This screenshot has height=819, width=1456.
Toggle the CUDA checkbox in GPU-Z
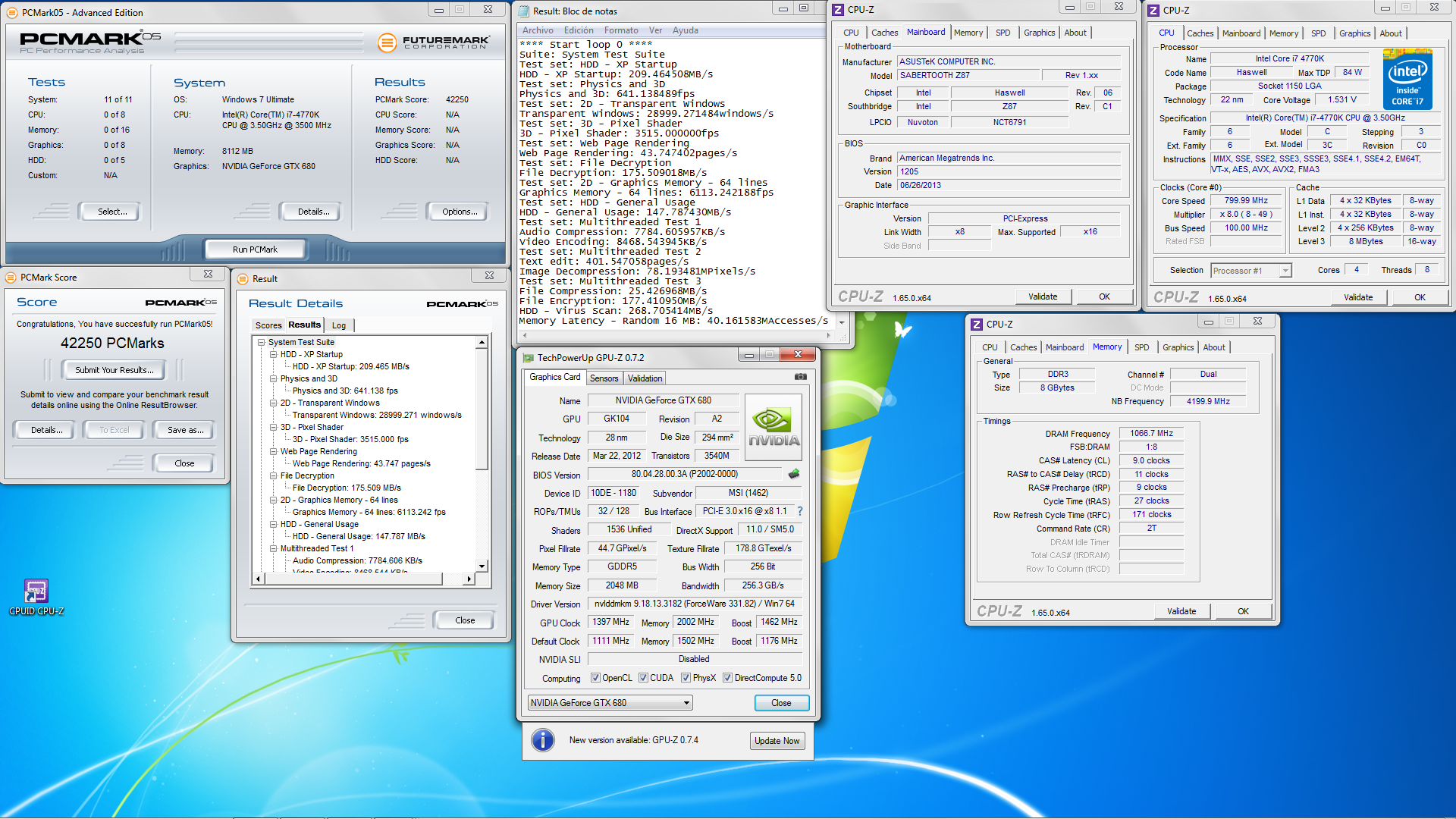(x=643, y=678)
